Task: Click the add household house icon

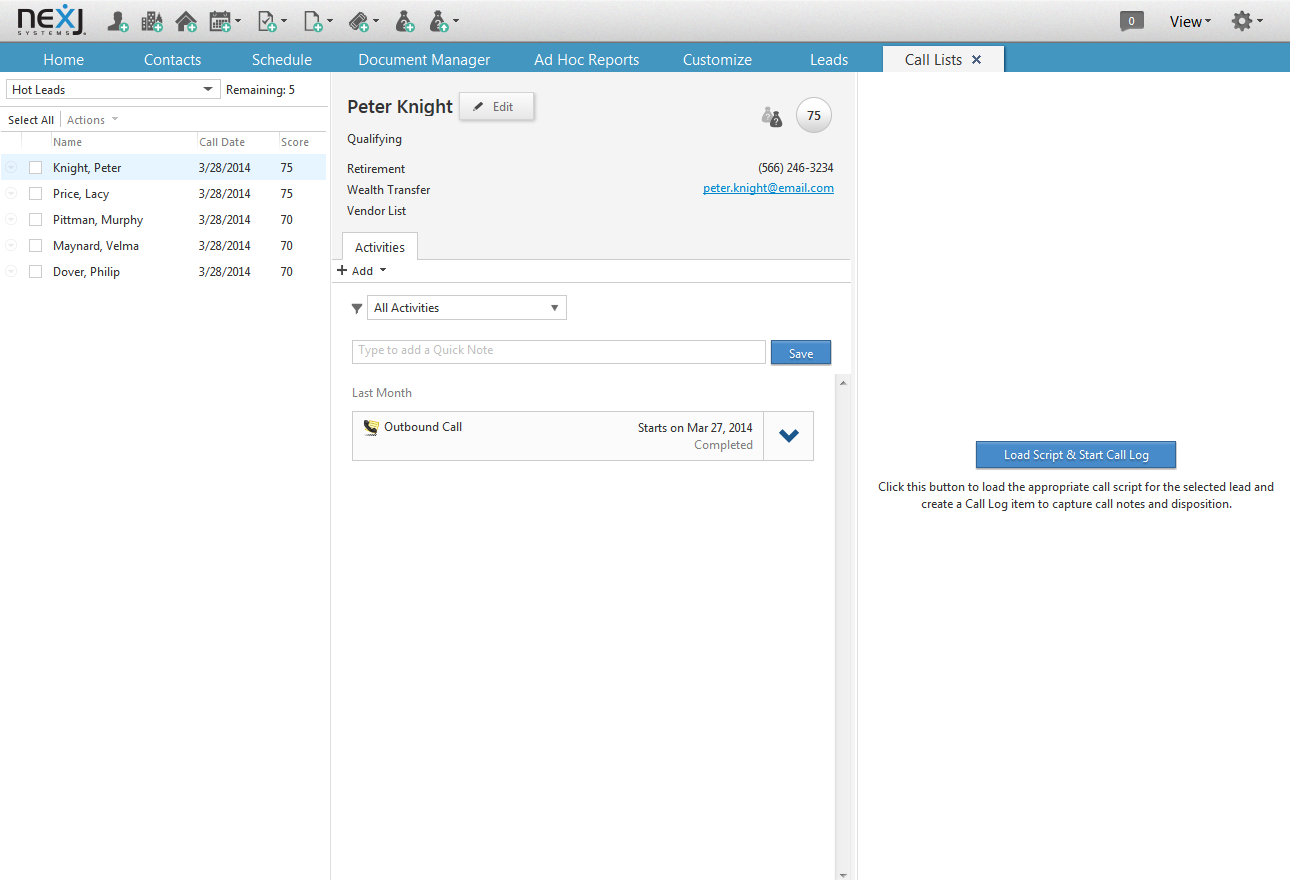Action: point(186,21)
